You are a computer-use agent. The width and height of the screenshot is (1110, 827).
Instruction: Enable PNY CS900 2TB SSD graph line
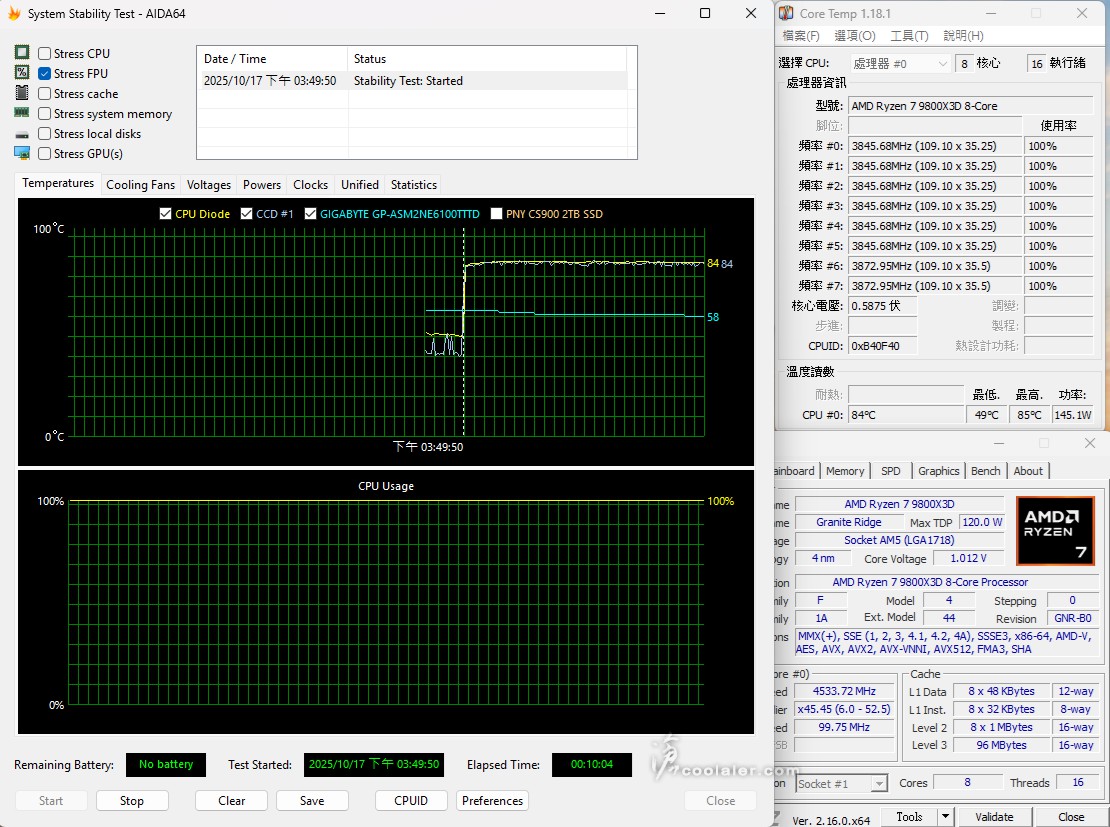click(497, 214)
